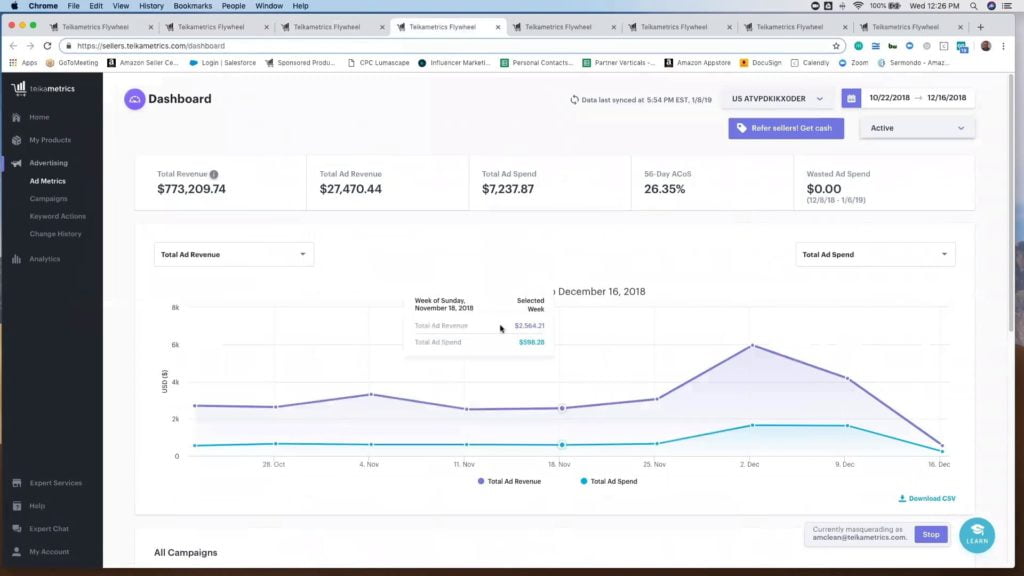Download CSV of chart data
This screenshot has height=576, width=1024.
(927, 499)
